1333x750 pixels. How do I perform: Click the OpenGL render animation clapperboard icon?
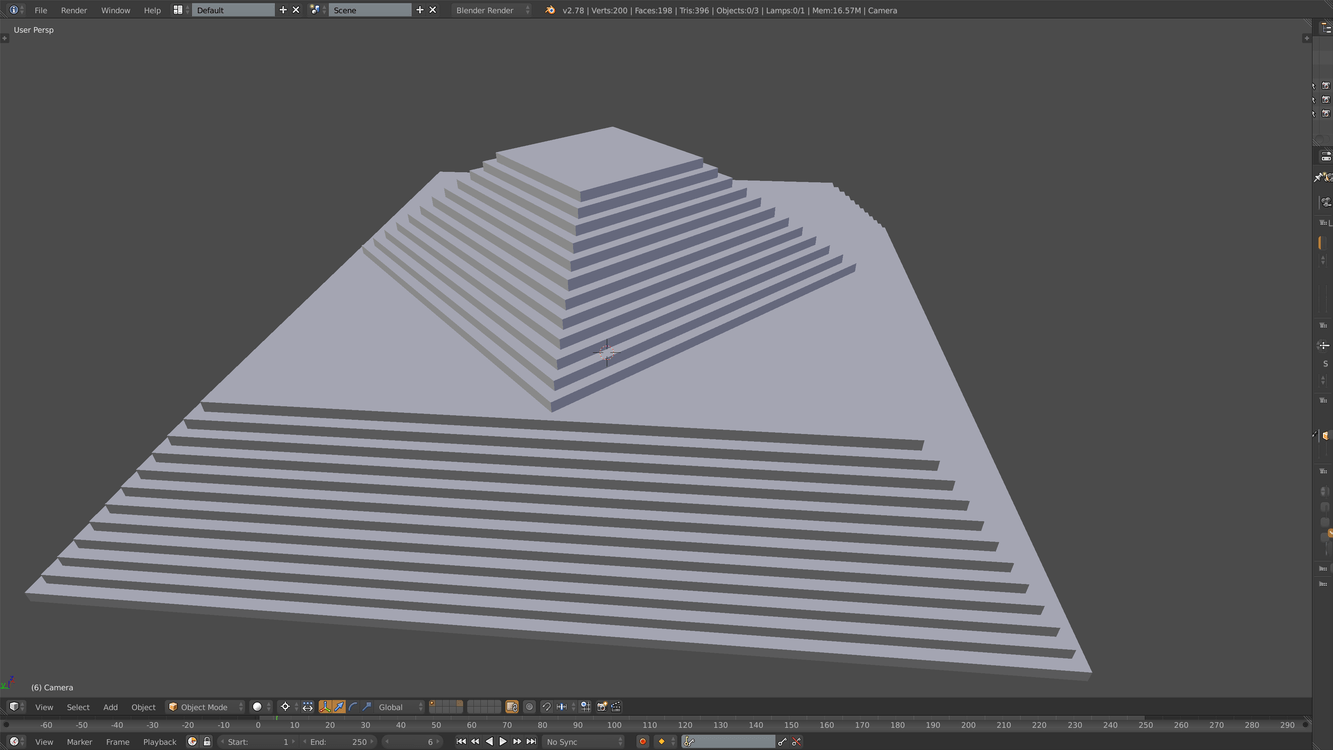[x=616, y=707]
